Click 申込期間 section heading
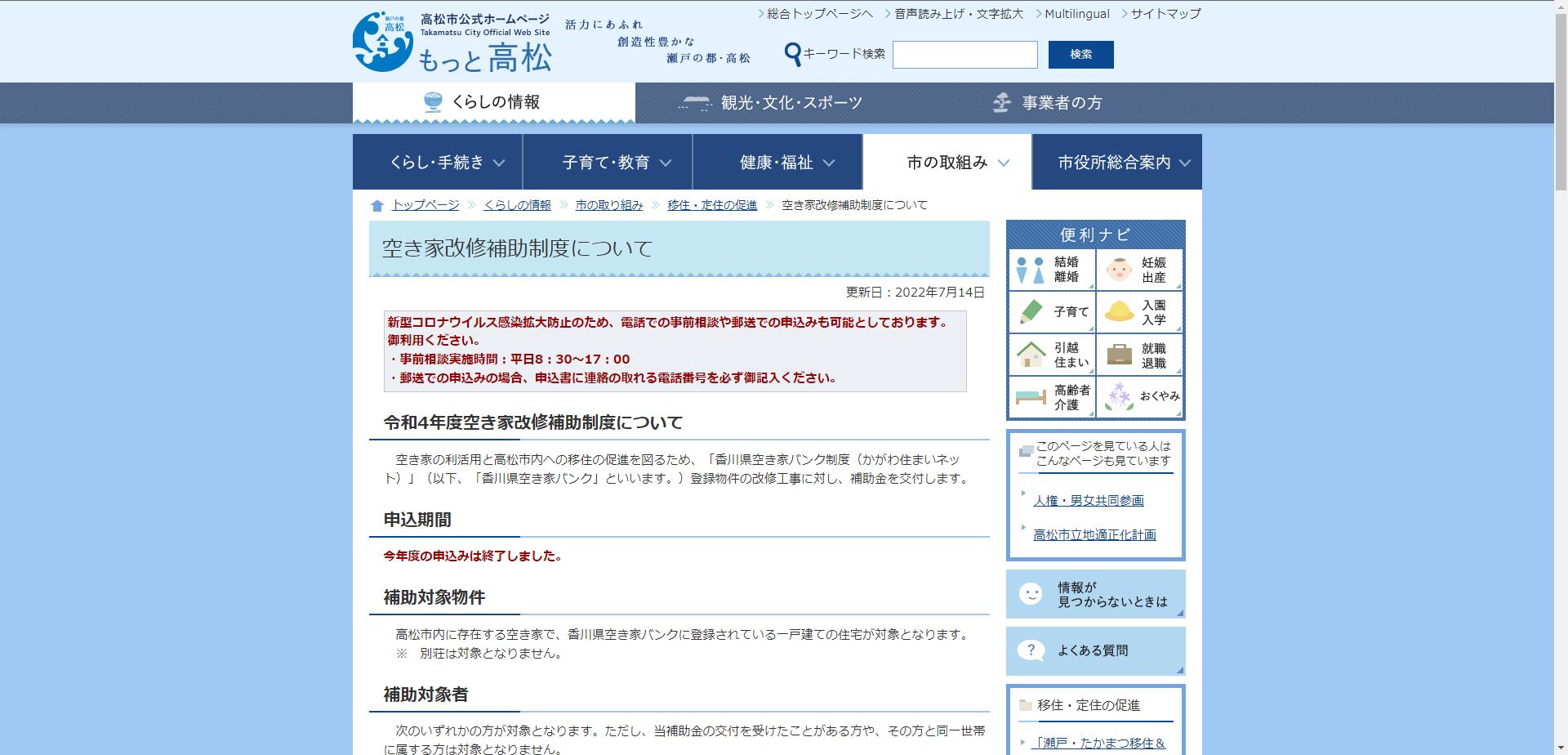Image resolution: width=1568 pixels, height=755 pixels. click(417, 520)
